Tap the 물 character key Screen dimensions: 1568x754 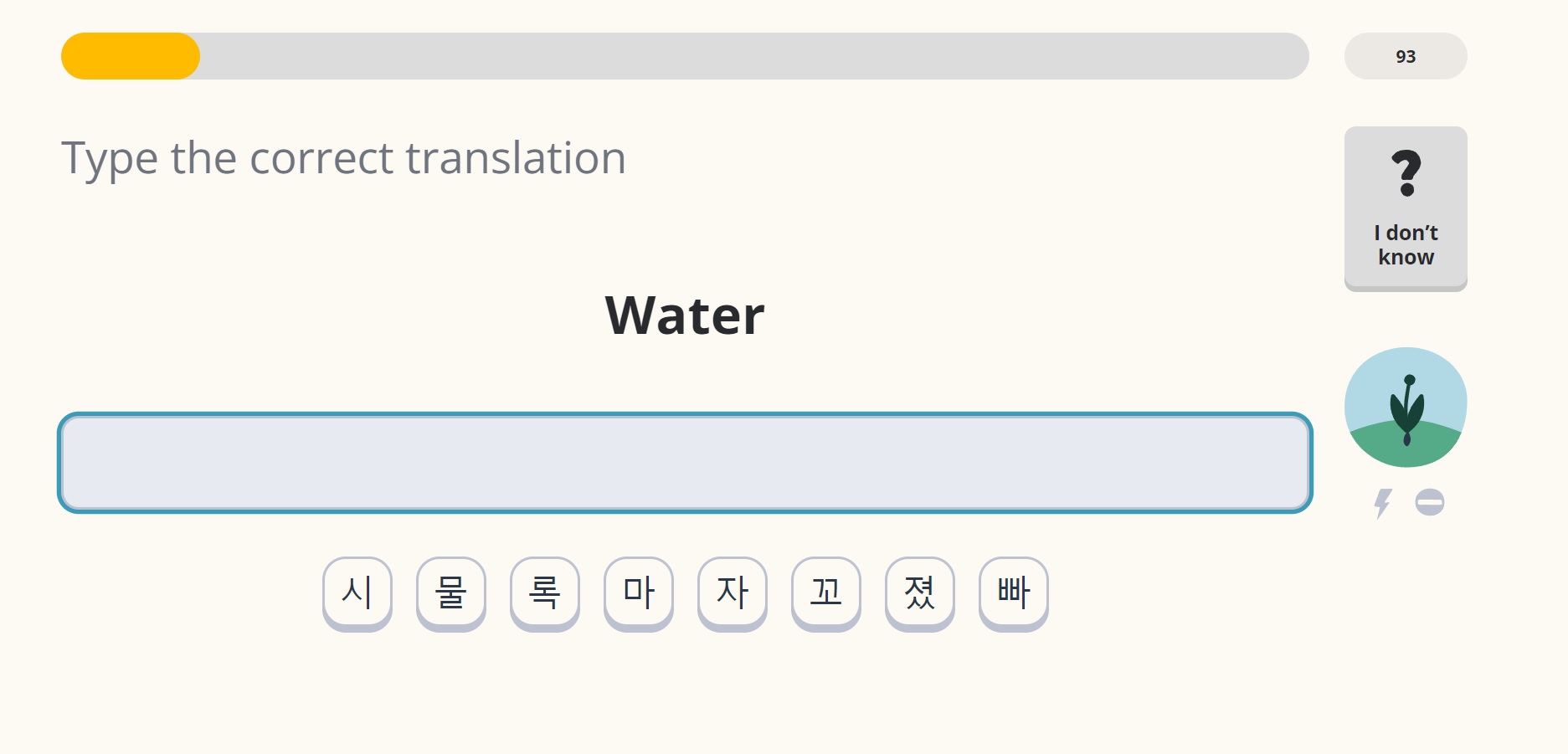(x=451, y=593)
